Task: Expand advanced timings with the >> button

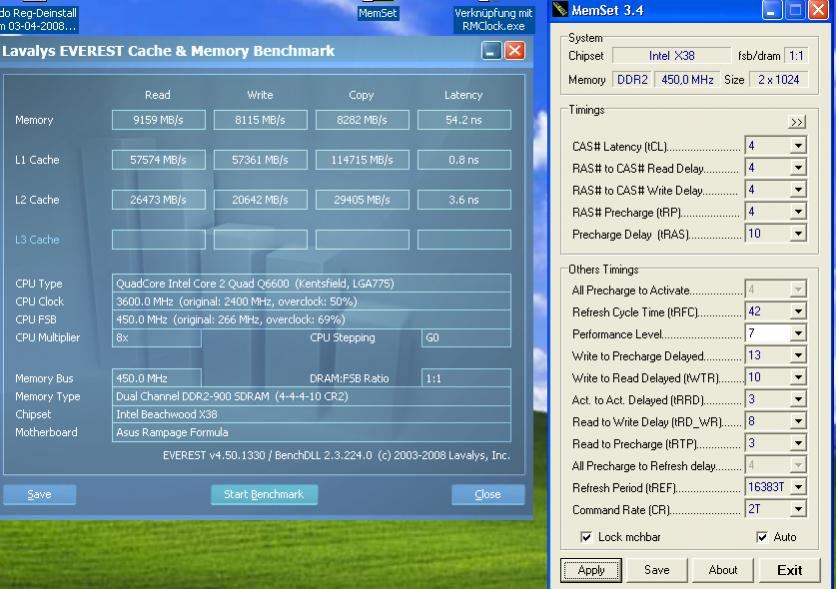Action: pos(797,122)
